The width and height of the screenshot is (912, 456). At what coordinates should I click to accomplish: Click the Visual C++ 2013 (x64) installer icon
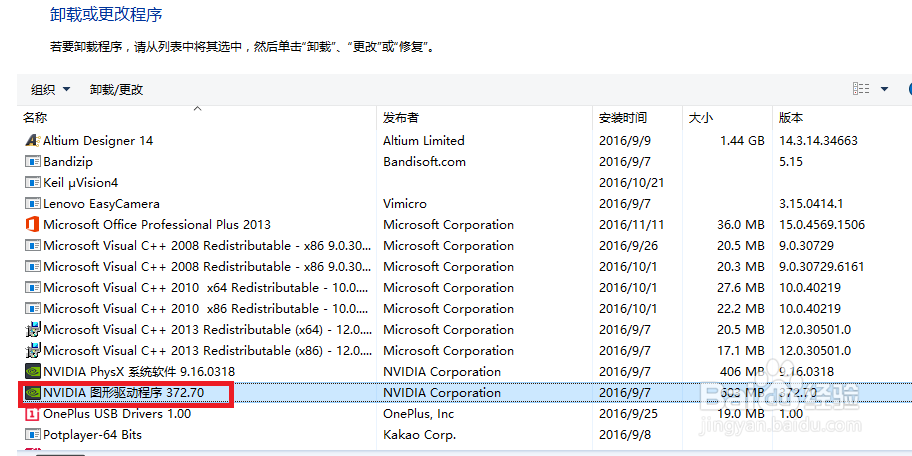click(32, 330)
